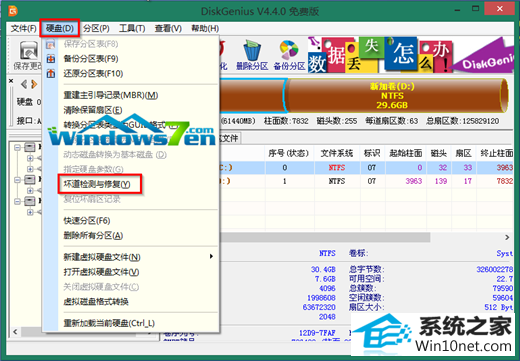
Task: Collapse the first disk tree node
Action: pos(17,147)
